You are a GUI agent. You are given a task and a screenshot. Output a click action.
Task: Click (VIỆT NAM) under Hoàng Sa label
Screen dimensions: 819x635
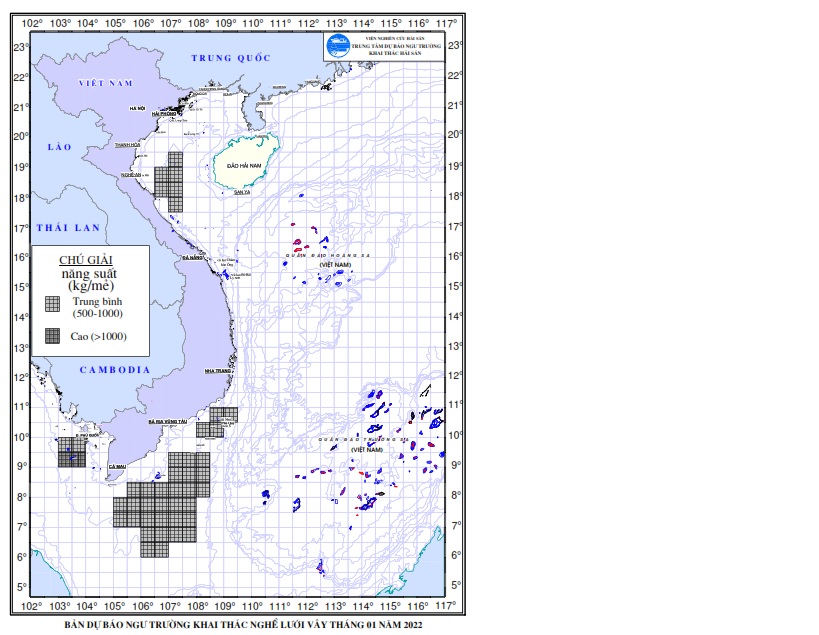335,265
